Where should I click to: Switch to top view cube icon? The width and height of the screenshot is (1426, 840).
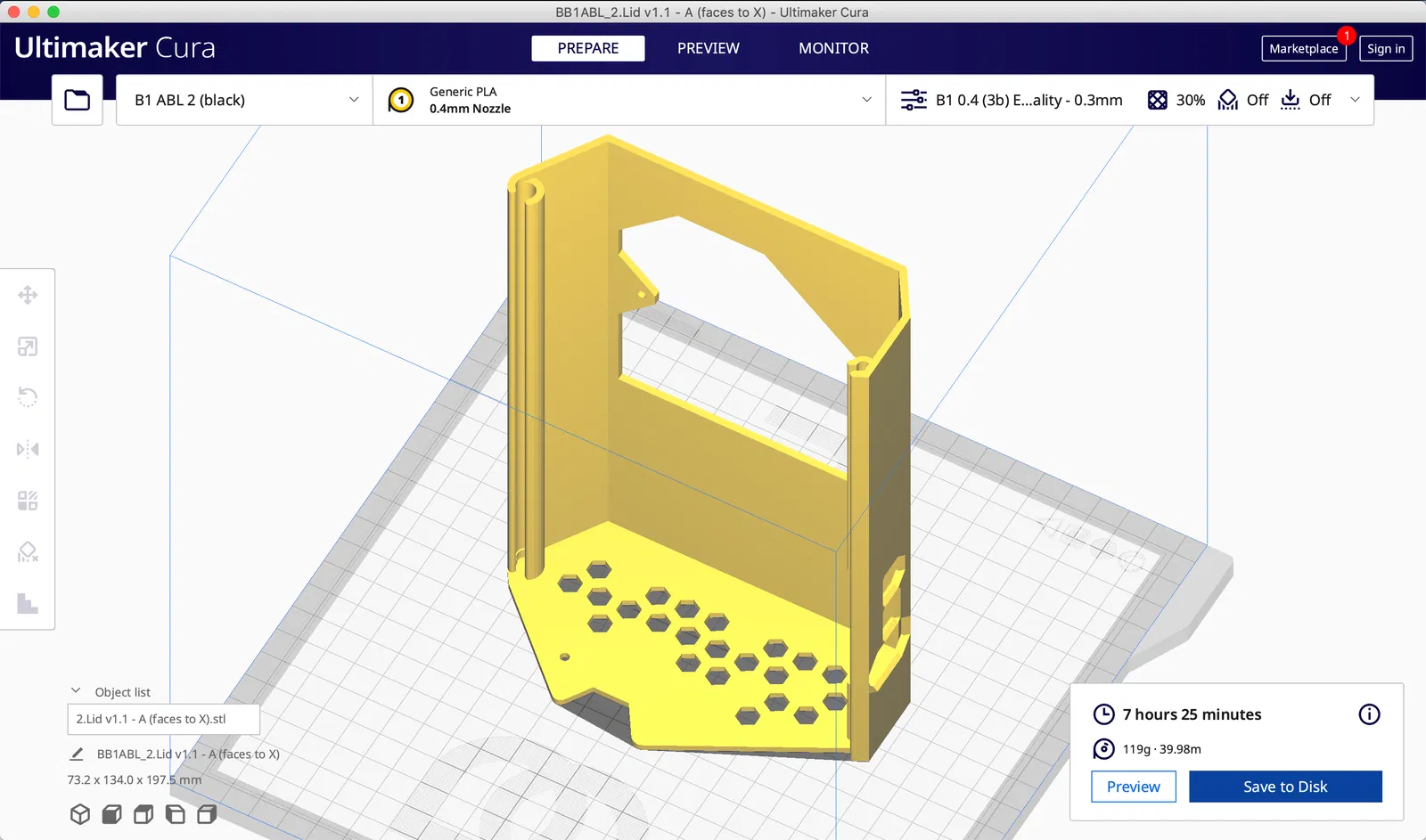[x=143, y=814]
